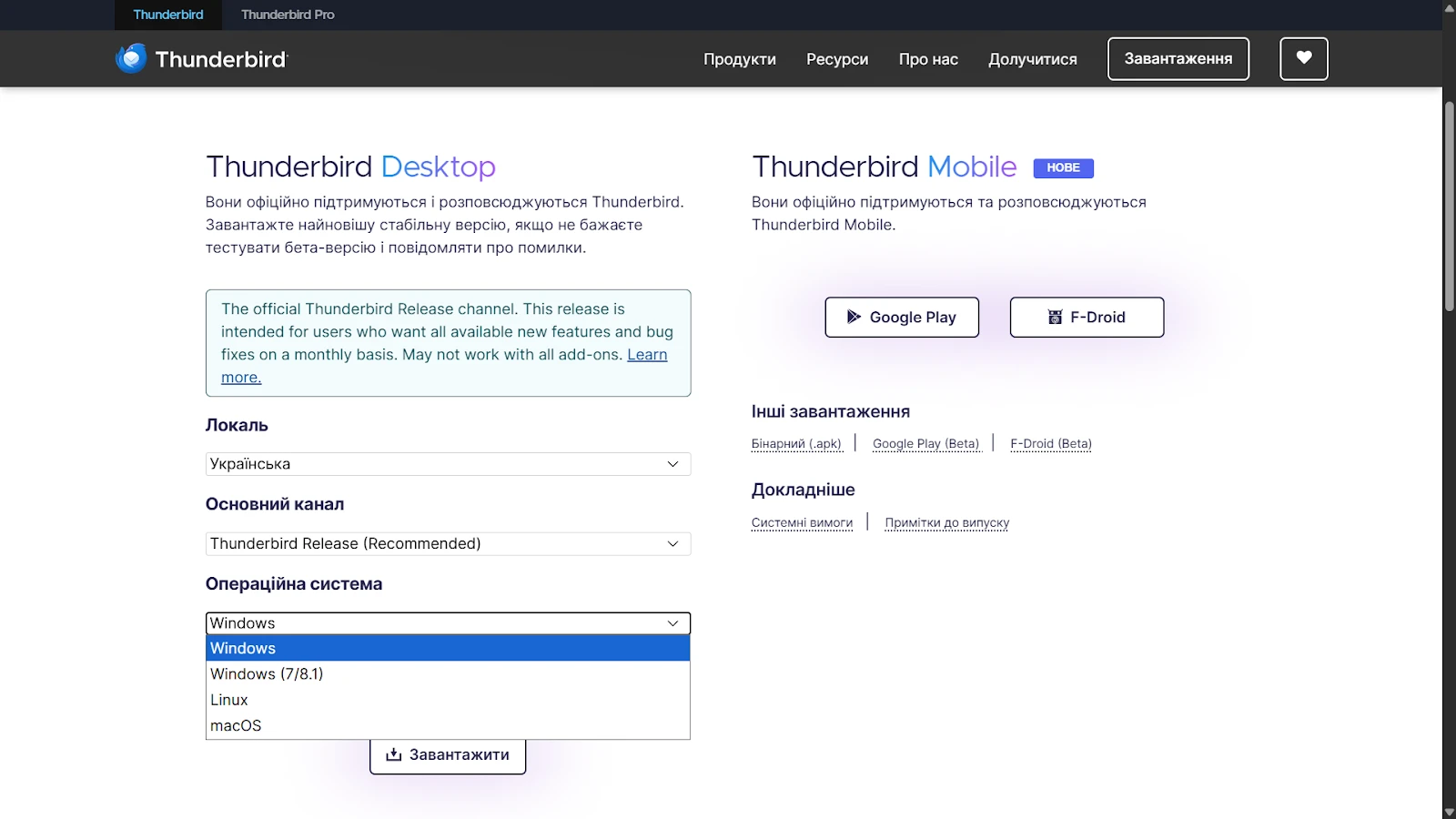Viewport: 1456px width, 819px height.
Task: Click the Завантажити button with download icon
Action: click(x=447, y=754)
